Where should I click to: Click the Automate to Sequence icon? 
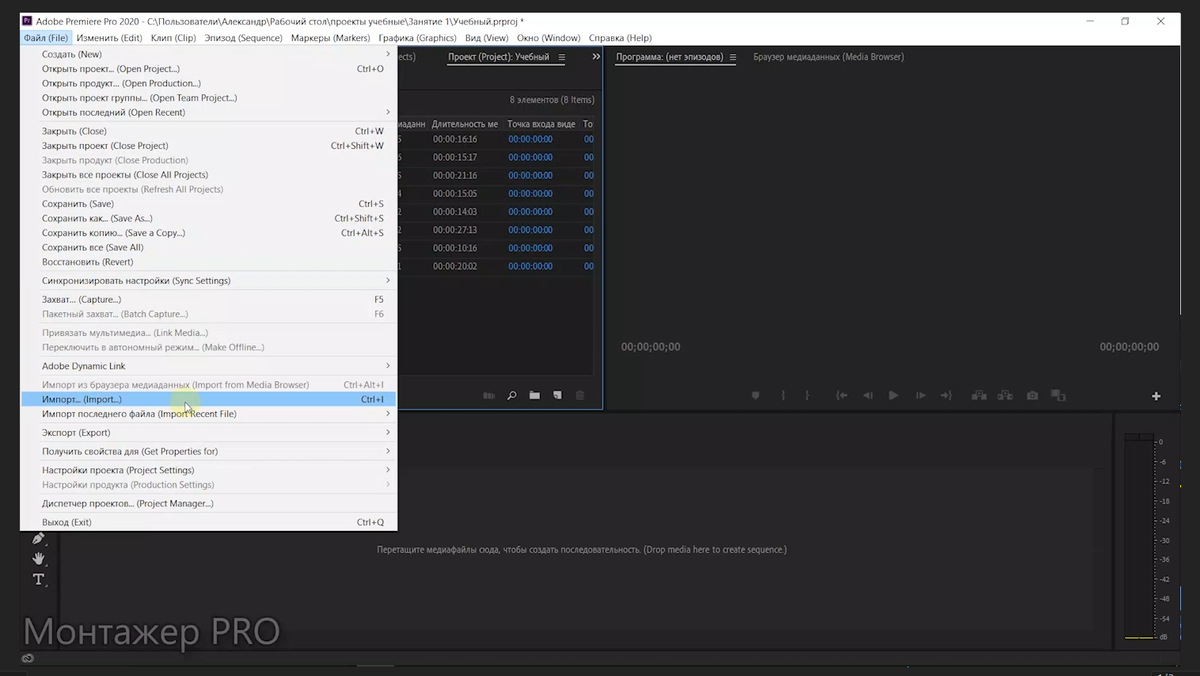coord(489,396)
